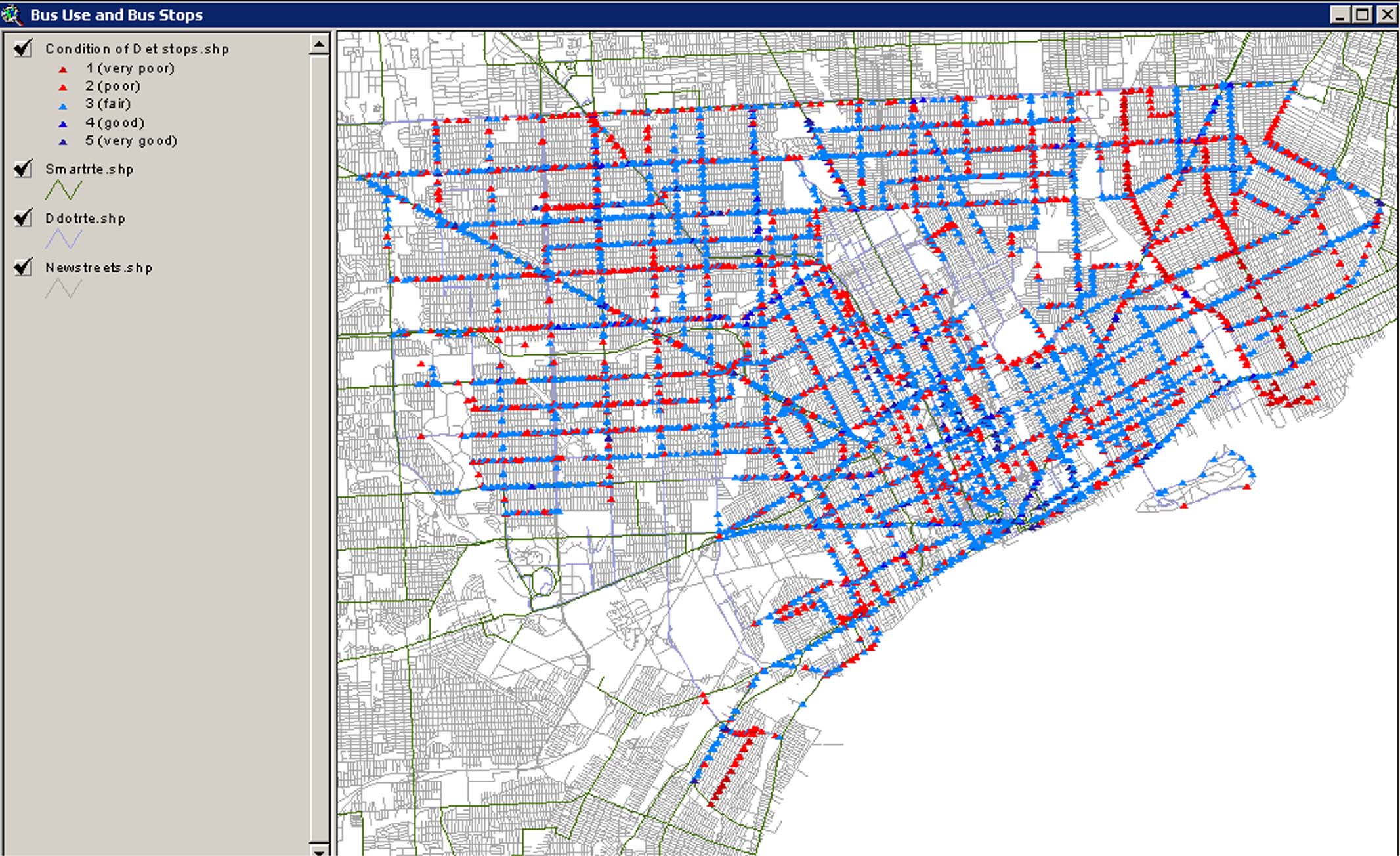Click the '4 (good)' blue triangle symbol
Image resolution: width=1400 pixels, height=856 pixels.
tap(63, 124)
